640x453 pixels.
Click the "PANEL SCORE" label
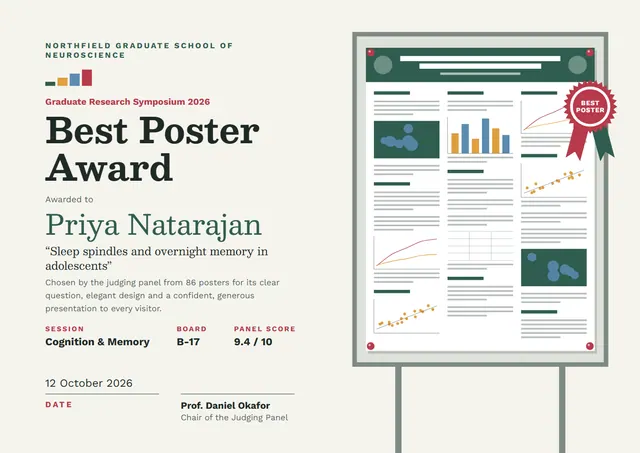pyautogui.click(x=264, y=329)
